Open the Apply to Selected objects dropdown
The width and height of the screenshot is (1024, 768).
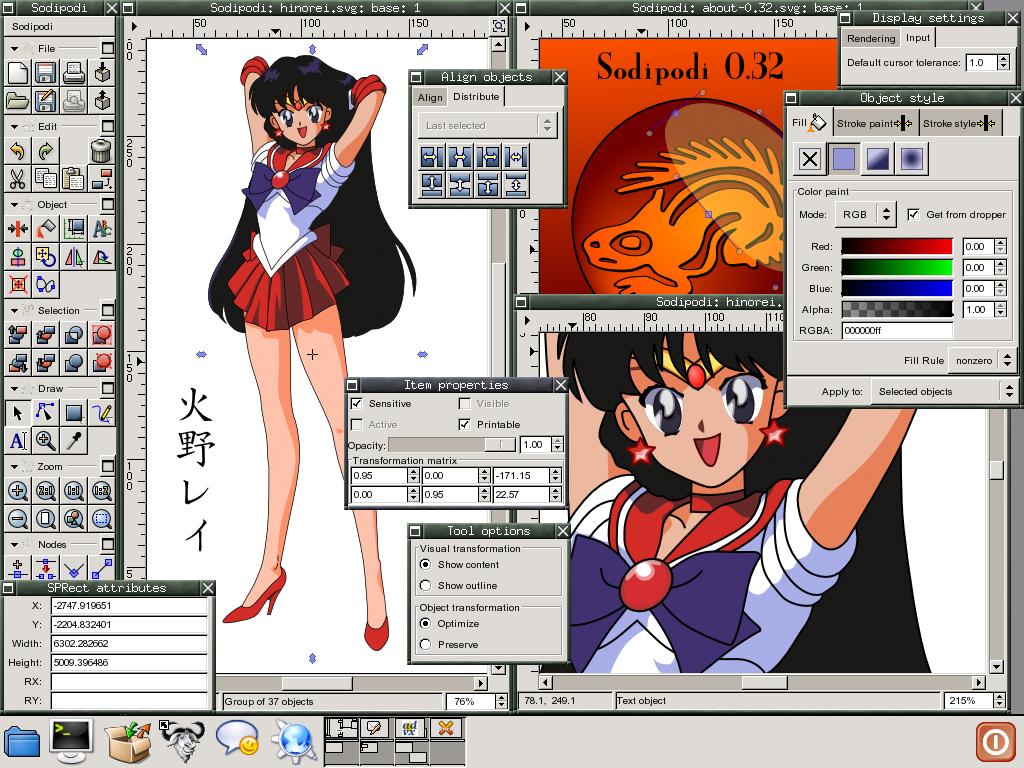[x=943, y=392]
